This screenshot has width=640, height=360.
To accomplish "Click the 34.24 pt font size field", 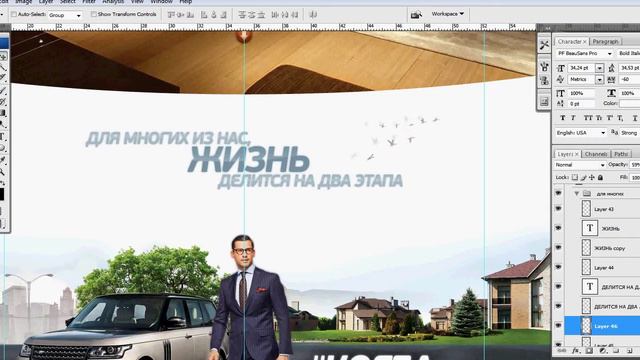I will pos(581,68).
